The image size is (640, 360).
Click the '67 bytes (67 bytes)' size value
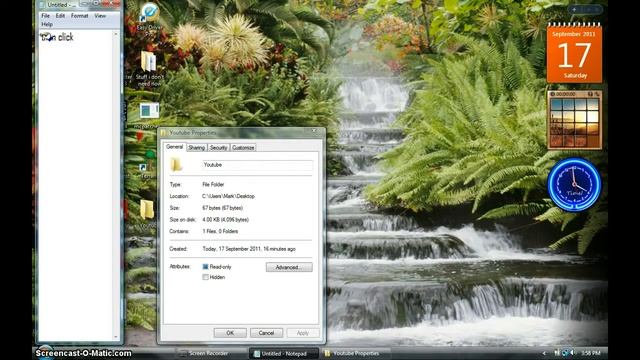pos(222,208)
